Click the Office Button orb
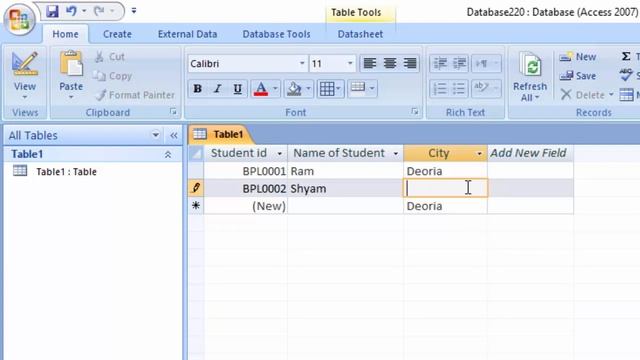The image size is (640, 360). pyautogui.click(x=19, y=19)
